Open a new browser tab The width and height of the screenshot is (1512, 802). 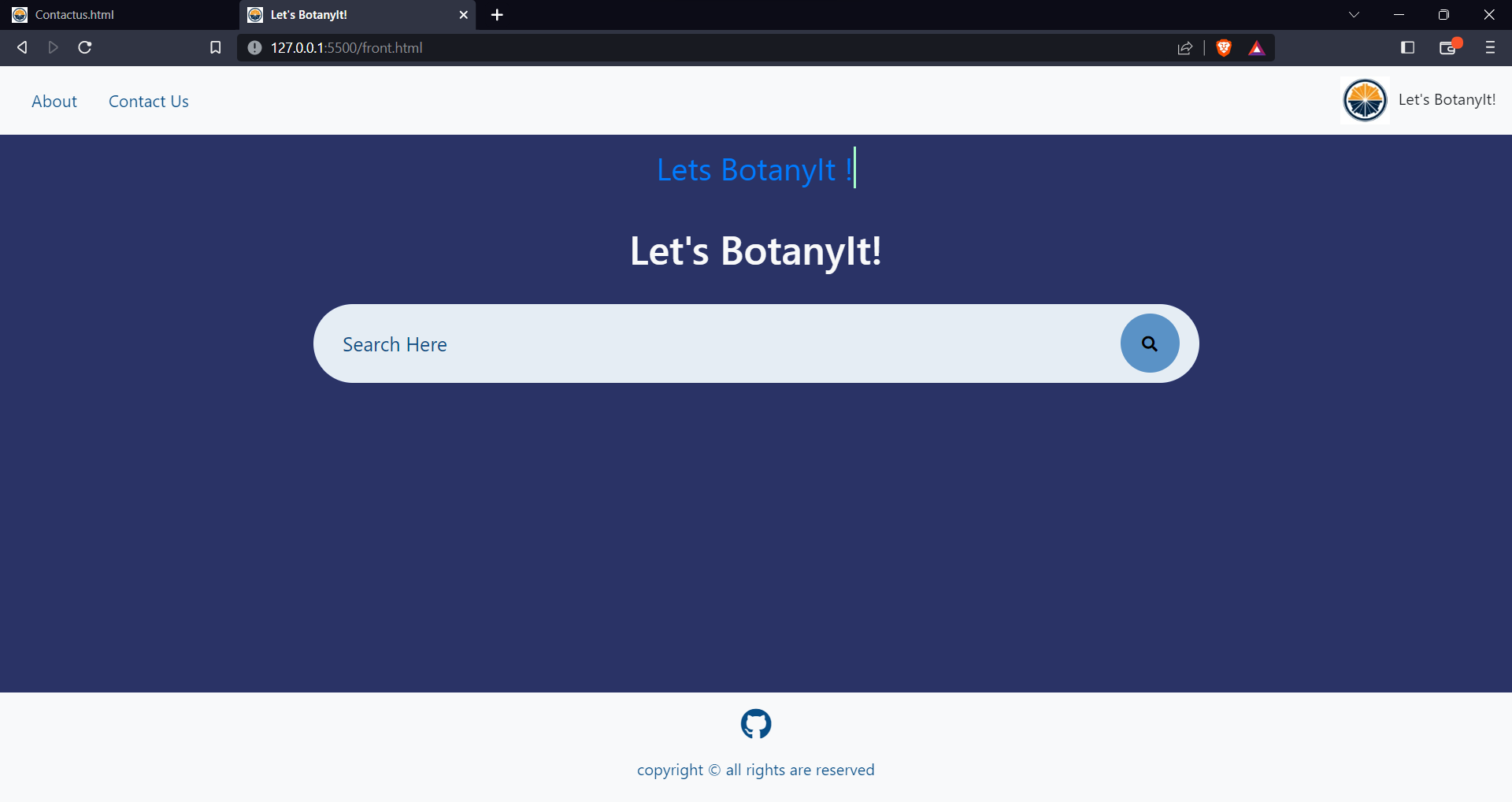point(497,14)
